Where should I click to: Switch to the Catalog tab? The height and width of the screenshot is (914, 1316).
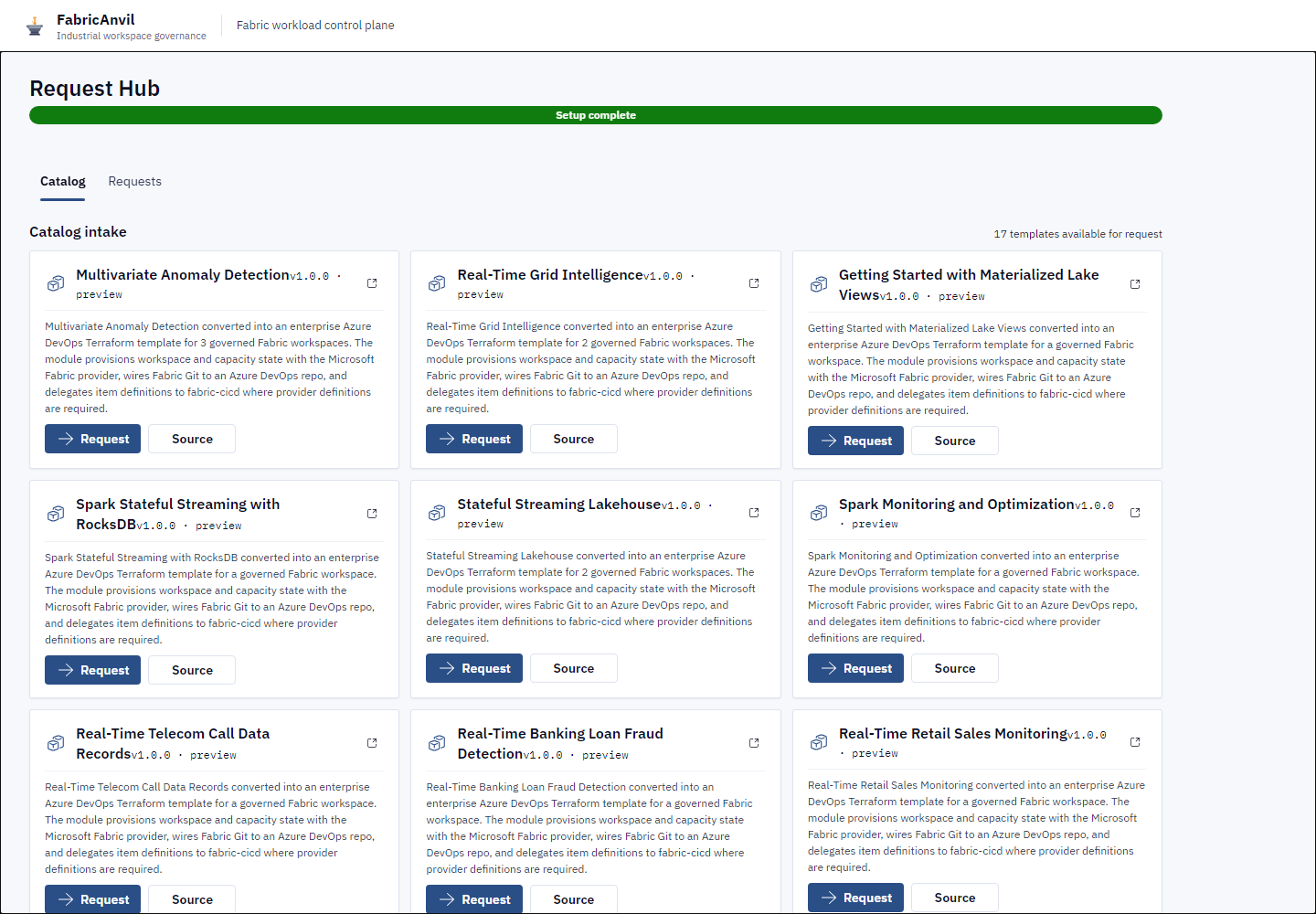(x=63, y=181)
